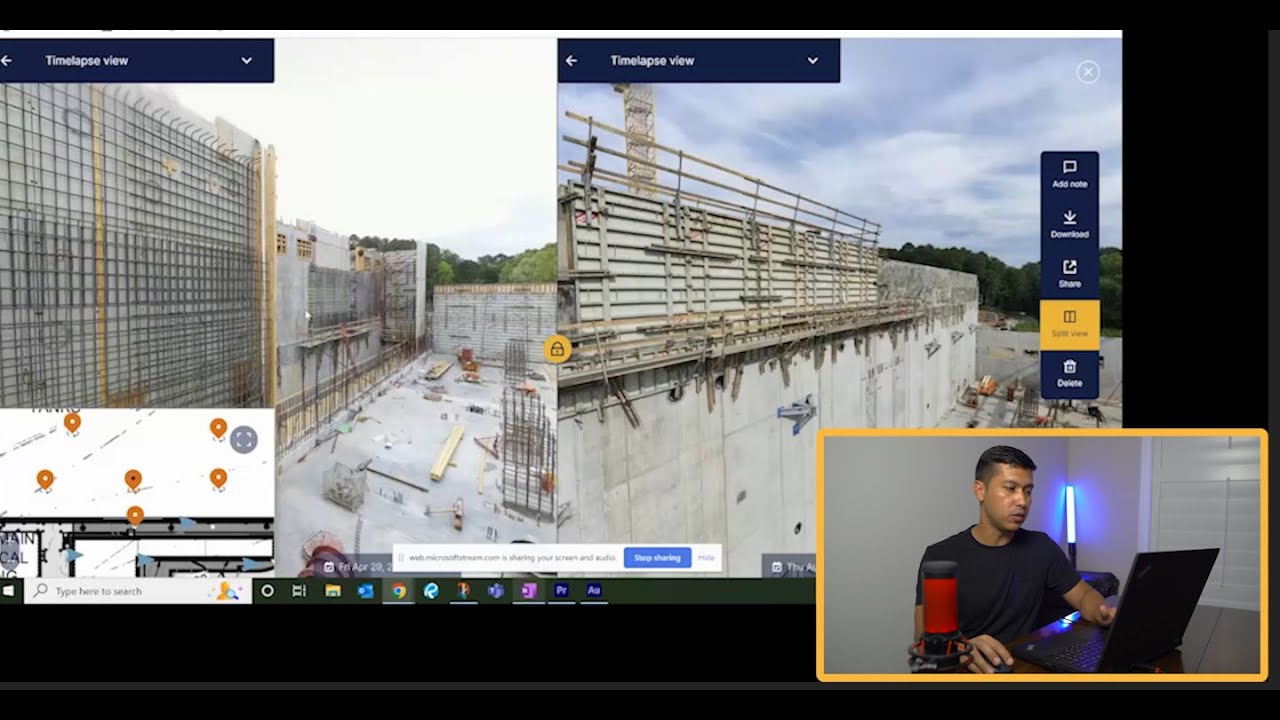Image resolution: width=1280 pixels, height=720 pixels.
Task: Click the calendar icon beside the Thu date
Action: pyautogui.click(x=777, y=567)
